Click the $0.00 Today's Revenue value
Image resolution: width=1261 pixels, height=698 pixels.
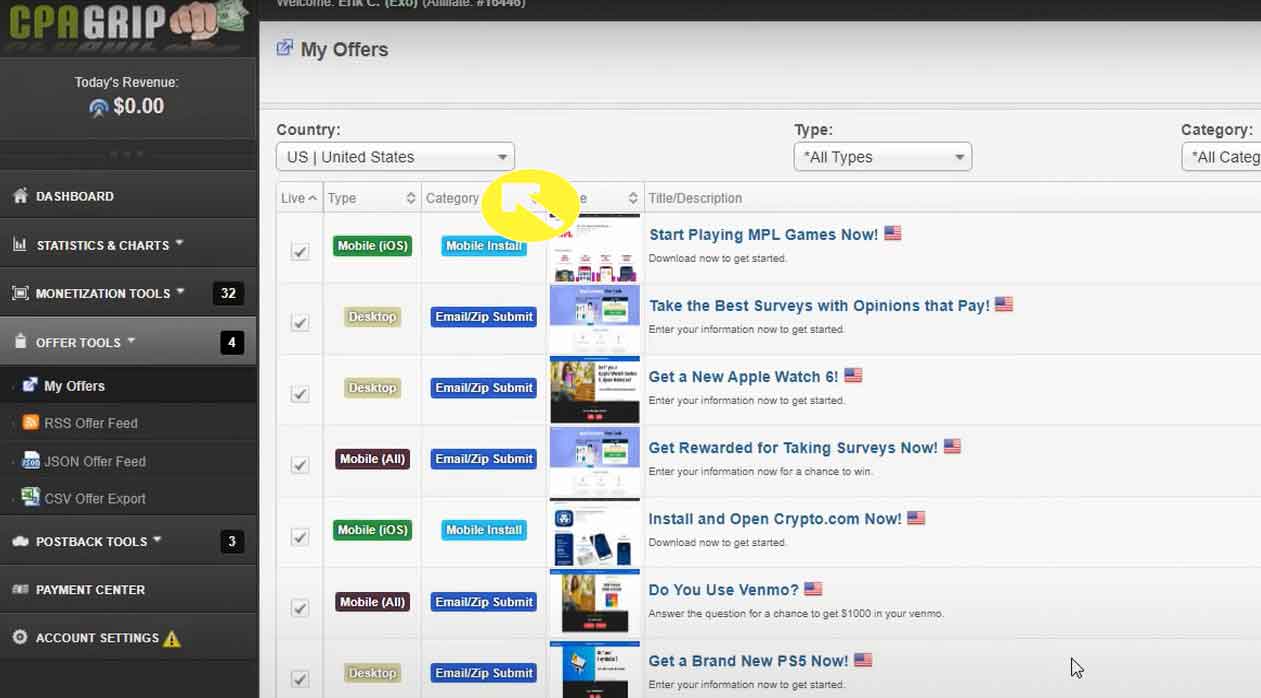point(138,106)
